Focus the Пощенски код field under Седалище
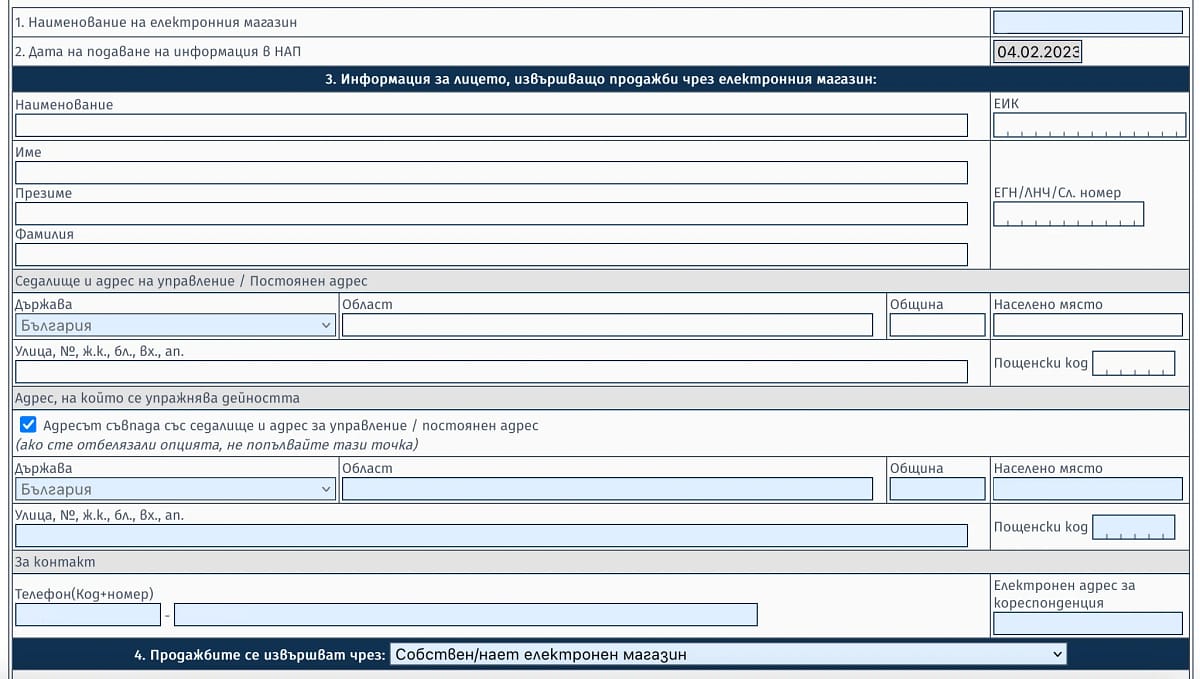Image resolution: width=1200 pixels, height=679 pixels. point(1133,363)
